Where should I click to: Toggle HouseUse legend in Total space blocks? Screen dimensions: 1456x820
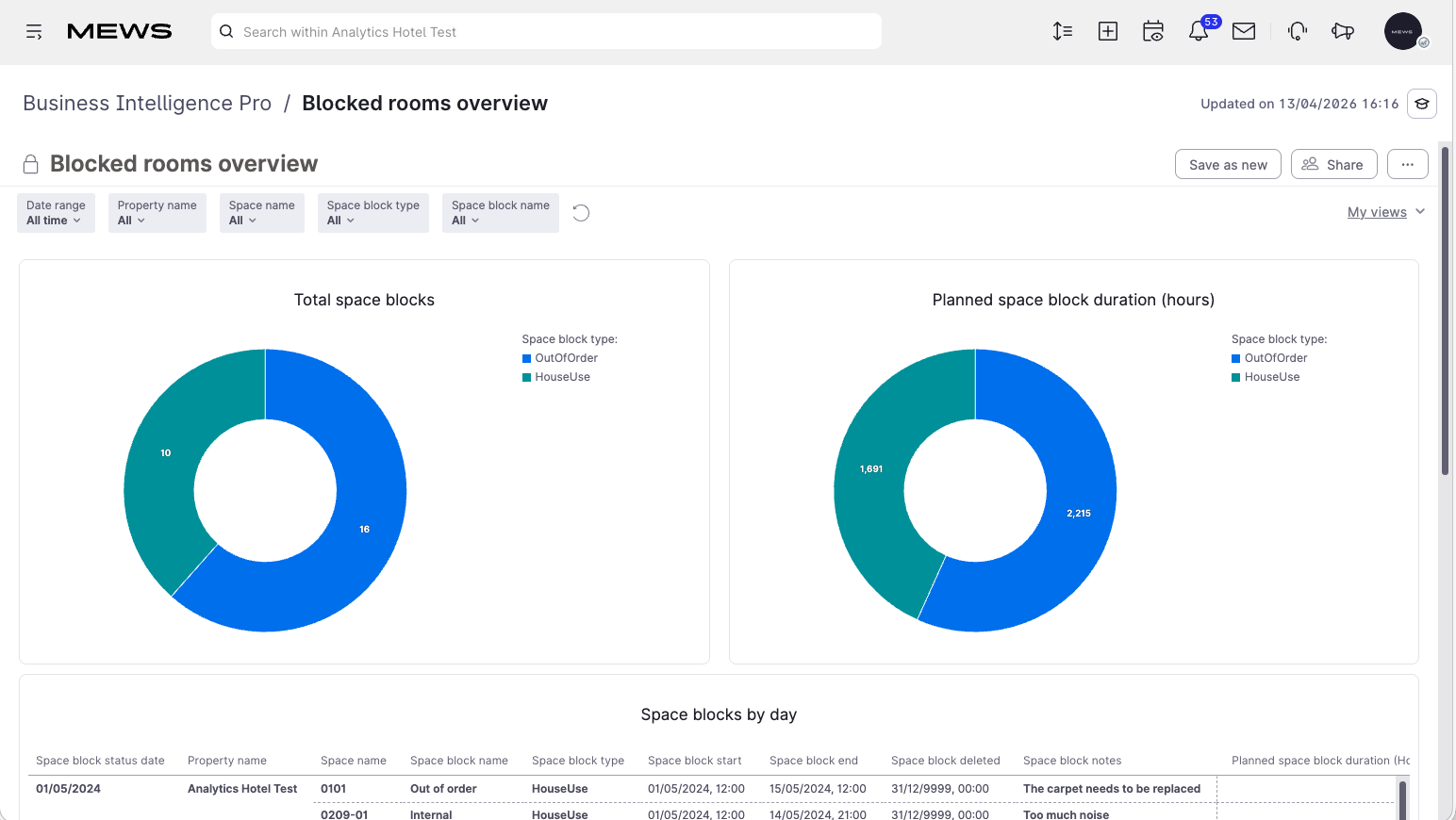[x=556, y=377]
